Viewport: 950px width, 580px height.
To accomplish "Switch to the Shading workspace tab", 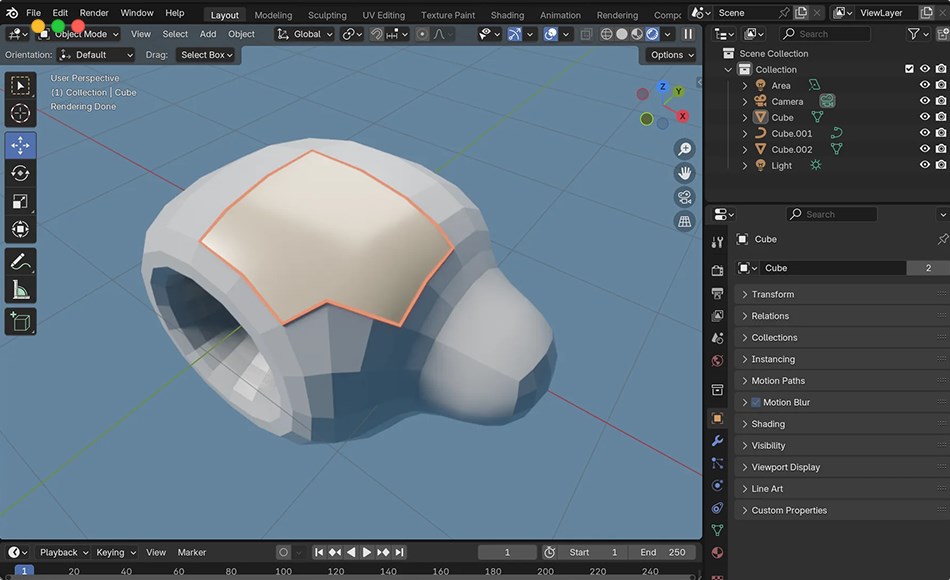I will tap(507, 14).
